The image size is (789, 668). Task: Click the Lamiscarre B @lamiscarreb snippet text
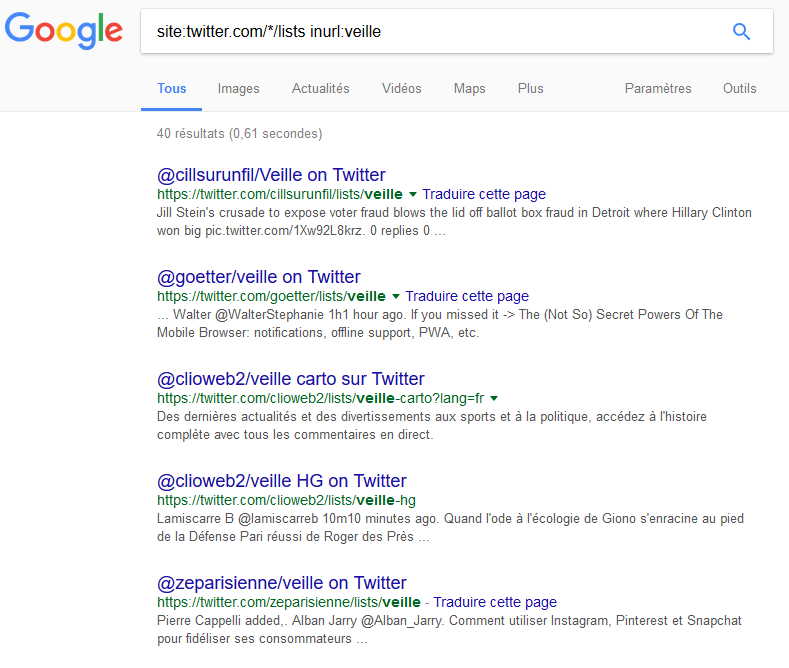(450, 528)
